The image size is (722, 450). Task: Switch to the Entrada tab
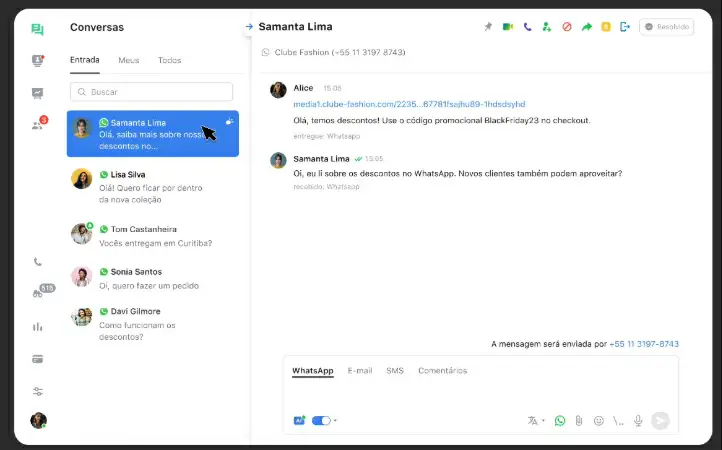(85, 60)
